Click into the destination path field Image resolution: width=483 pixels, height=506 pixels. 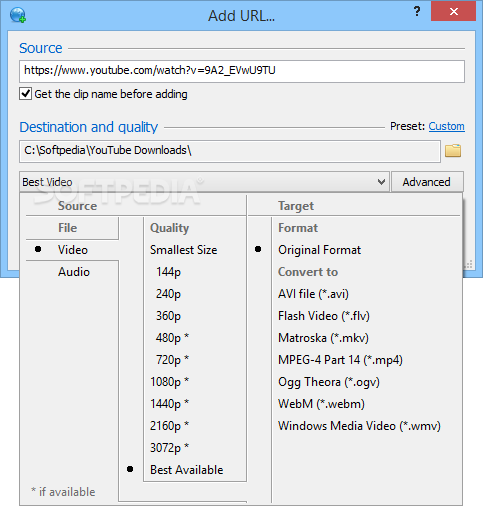pos(230,151)
